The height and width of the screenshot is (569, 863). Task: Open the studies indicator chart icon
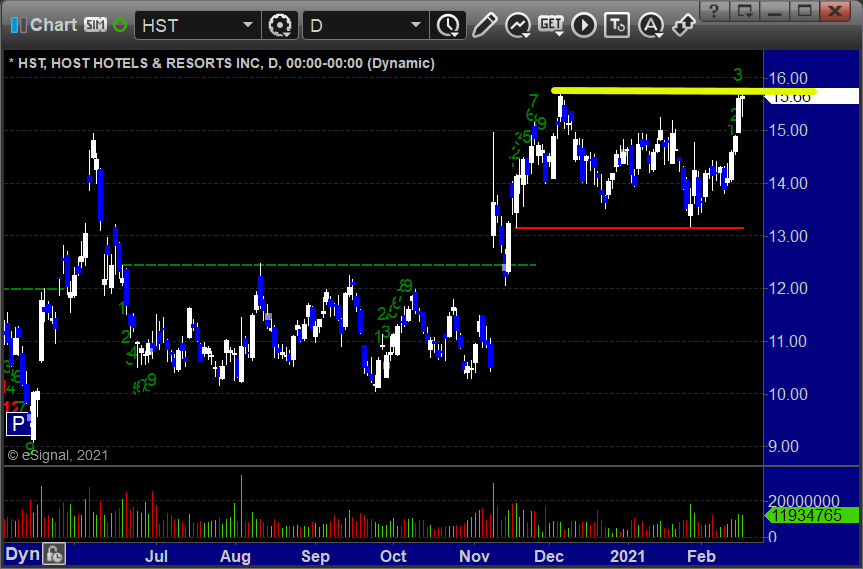point(518,25)
